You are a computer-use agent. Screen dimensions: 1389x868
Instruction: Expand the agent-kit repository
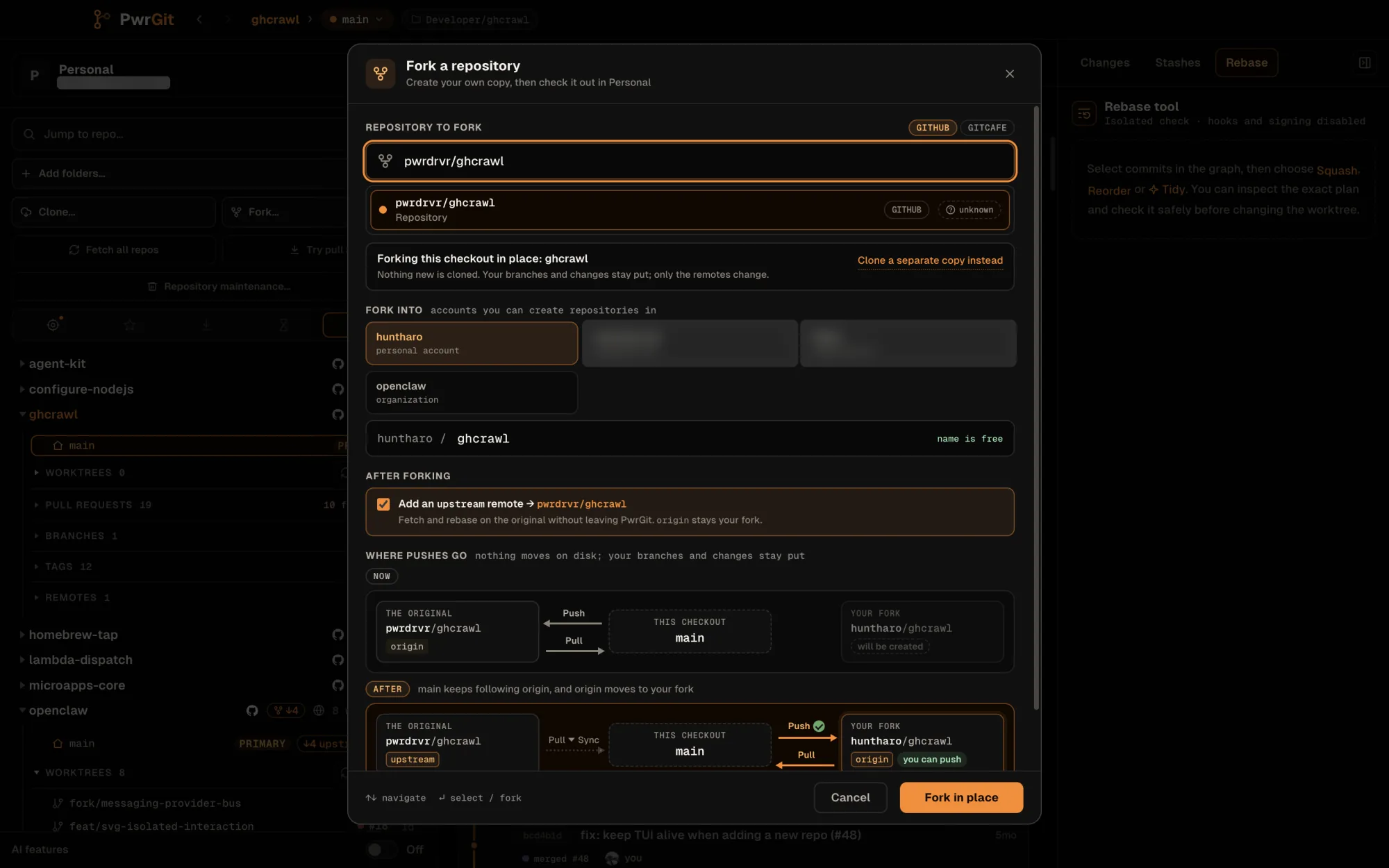point(22,363)
